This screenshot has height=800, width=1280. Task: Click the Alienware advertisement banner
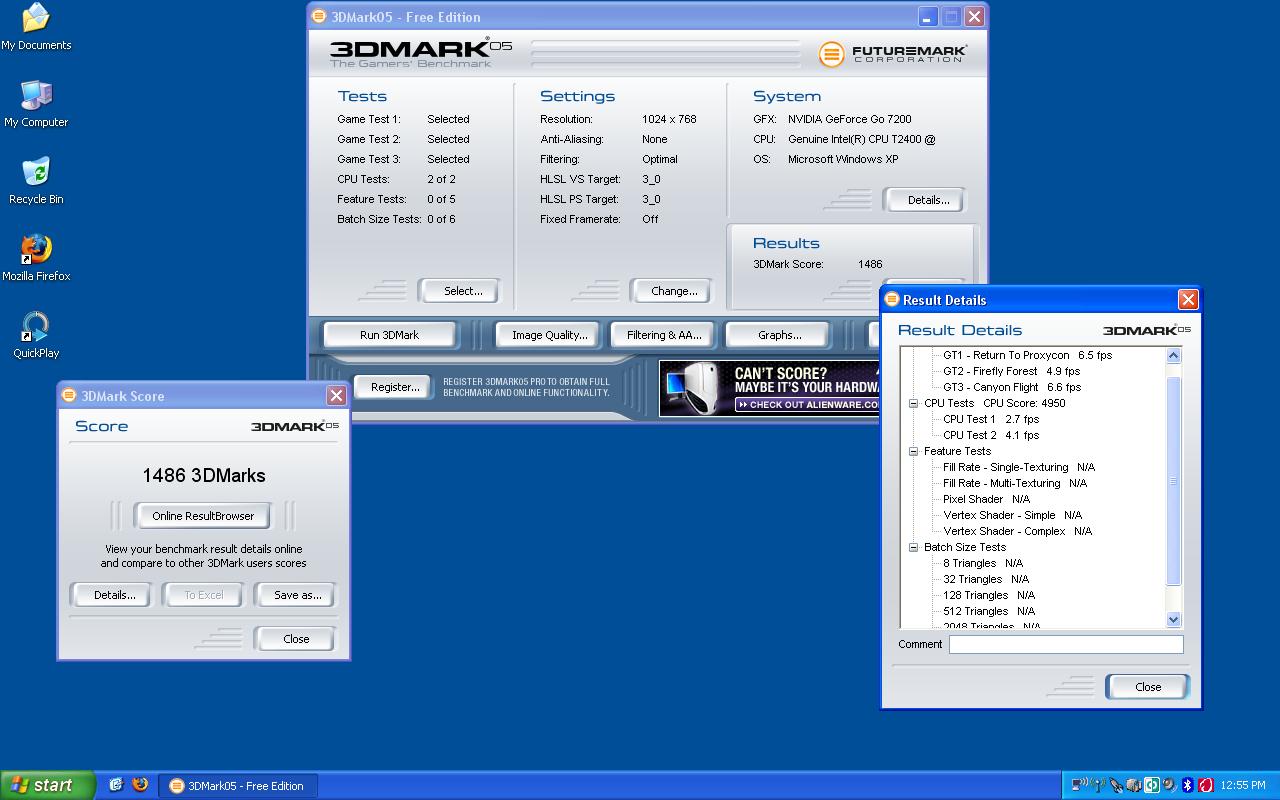tap(768, 387)
